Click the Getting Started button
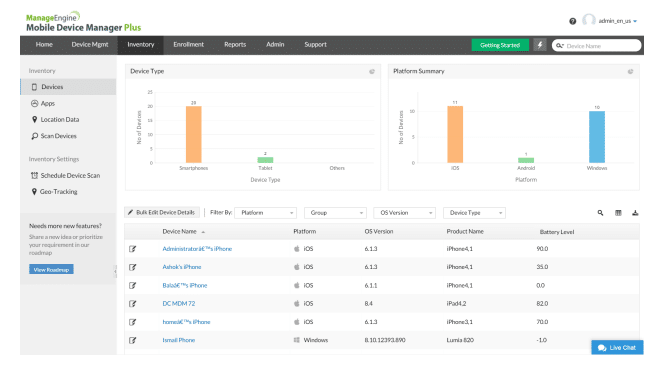This screenshot has width=664, height=383. click(500, 45)
